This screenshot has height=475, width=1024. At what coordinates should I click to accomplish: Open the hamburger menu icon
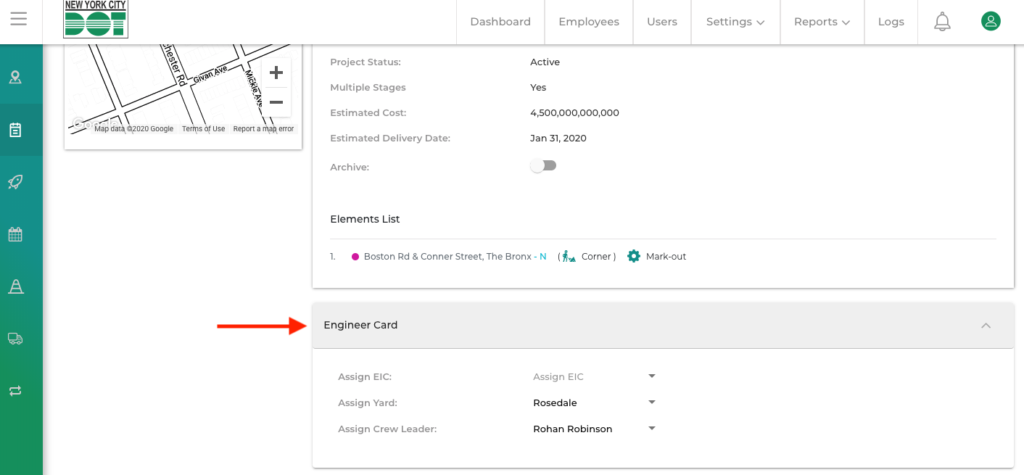point(18,20)
